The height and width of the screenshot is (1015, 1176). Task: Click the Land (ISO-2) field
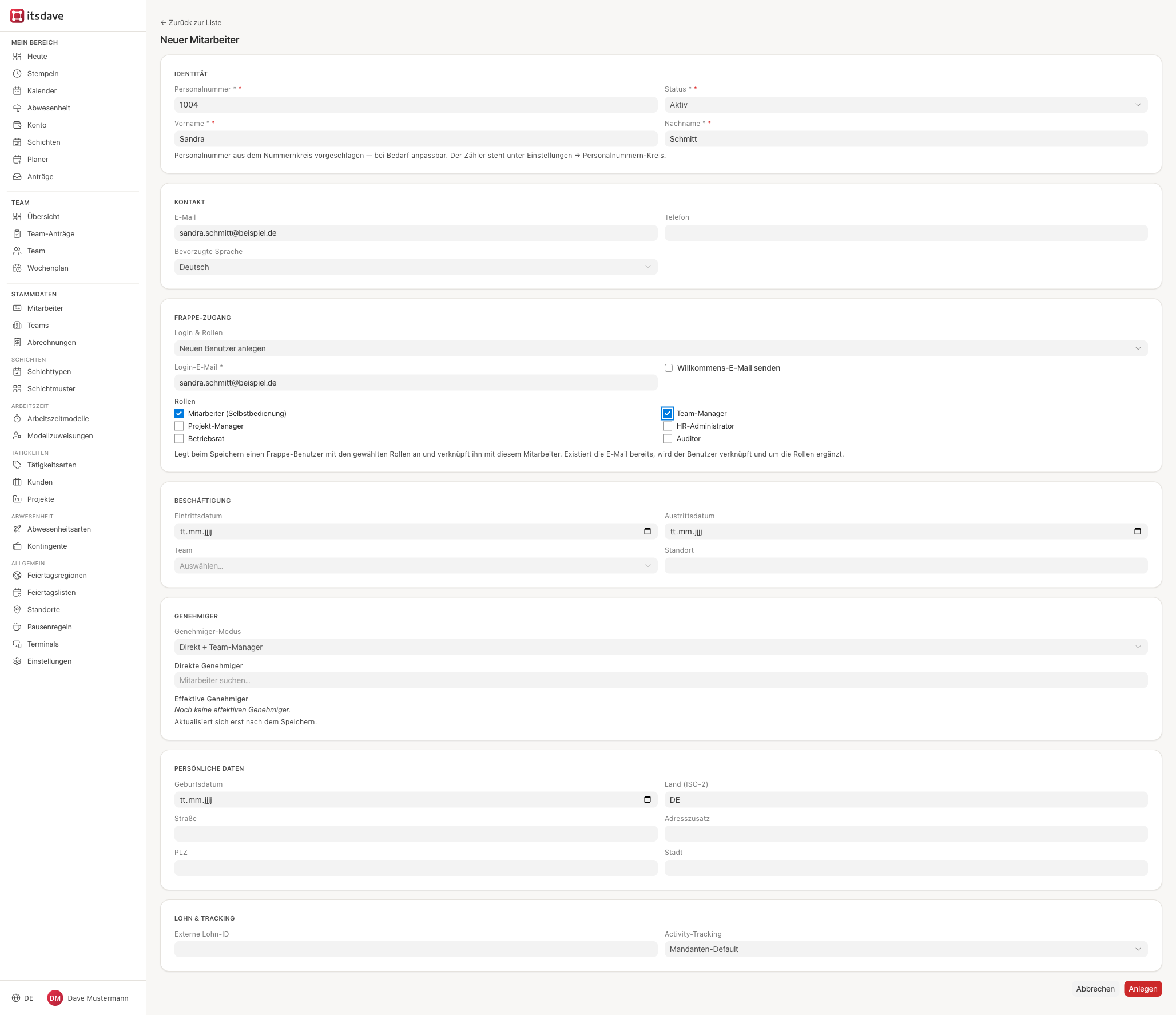pyautogui.click(x=906, y=800)
